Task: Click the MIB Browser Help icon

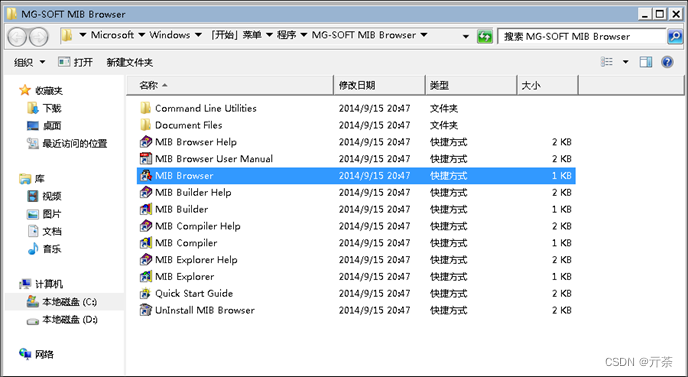Action: click(145, 142)
